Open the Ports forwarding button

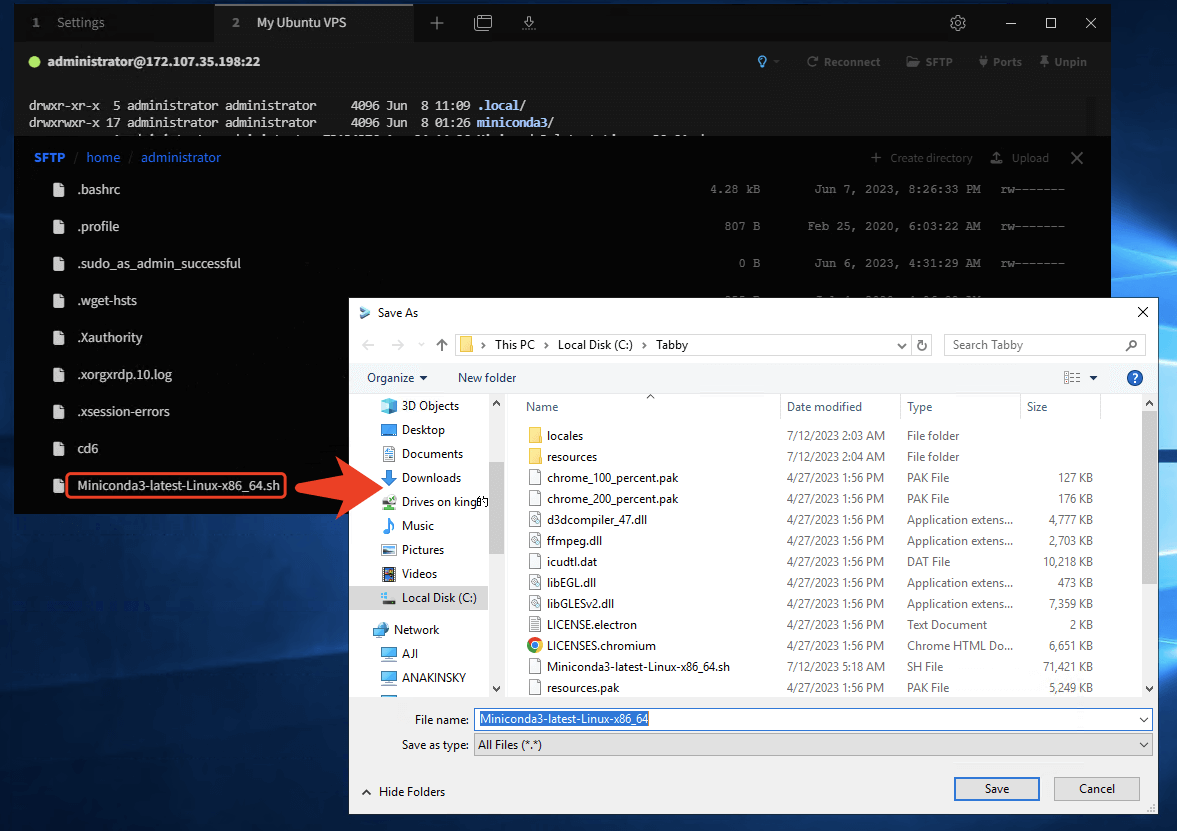tap(1000, 62)
